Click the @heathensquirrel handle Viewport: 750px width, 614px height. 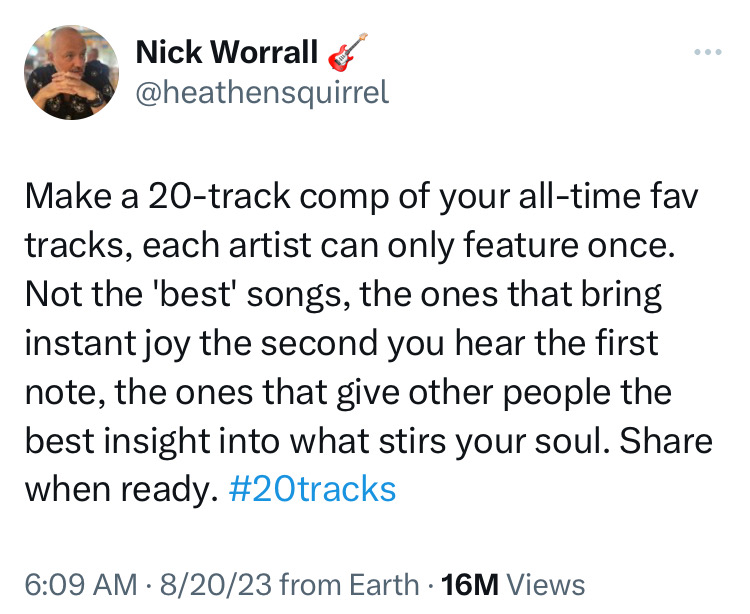(260, 92)
